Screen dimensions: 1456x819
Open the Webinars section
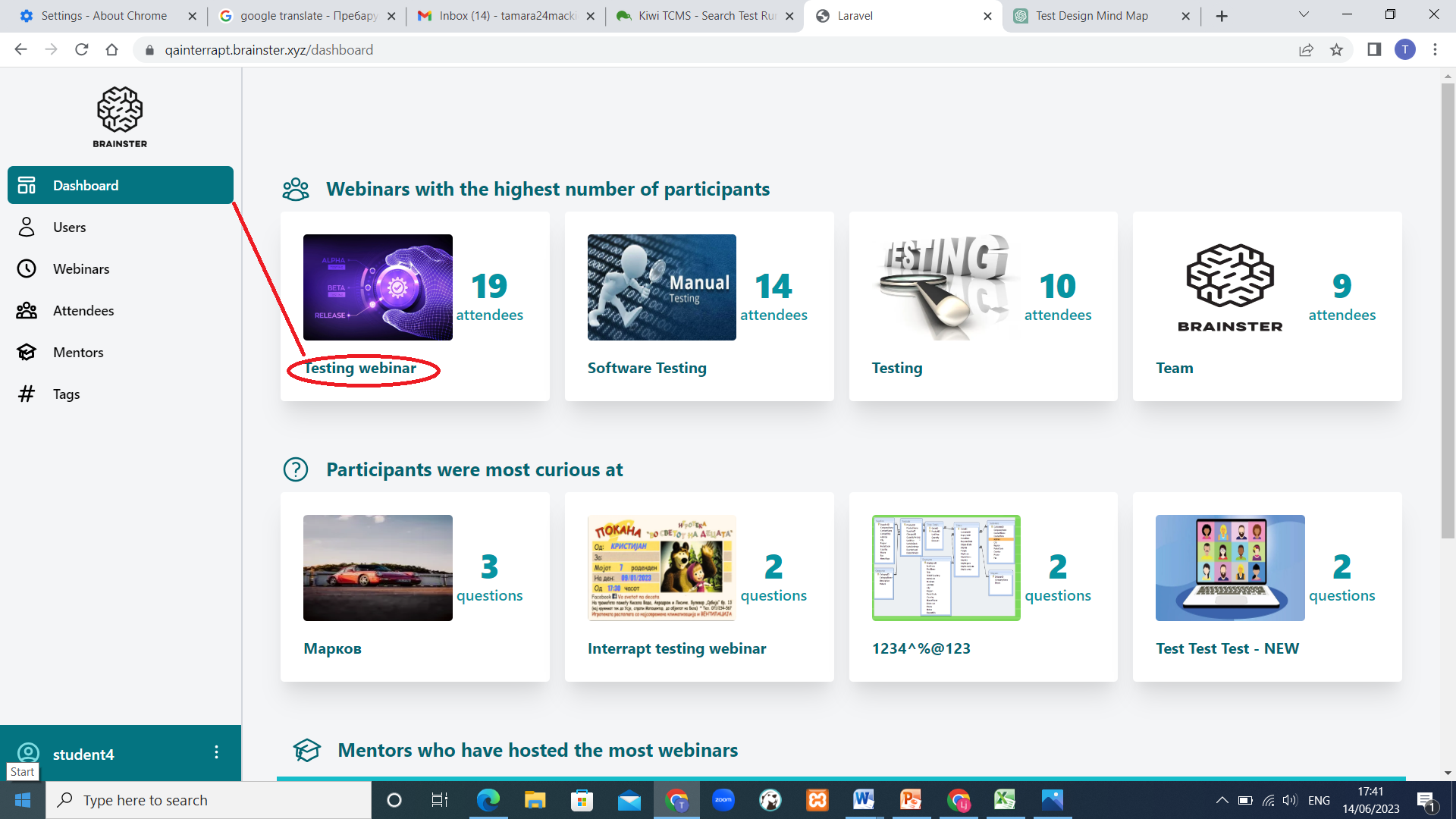(x=80, y=269)
